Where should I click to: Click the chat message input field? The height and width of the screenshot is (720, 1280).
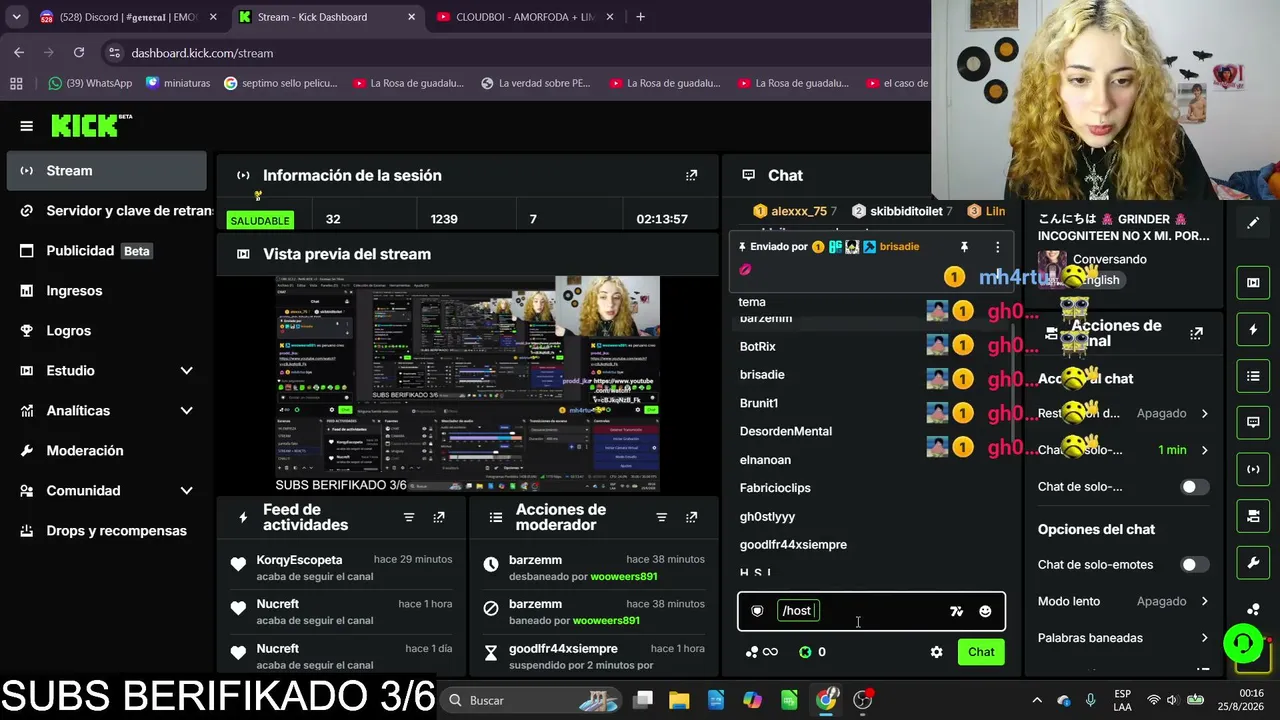tap(870, 611)
